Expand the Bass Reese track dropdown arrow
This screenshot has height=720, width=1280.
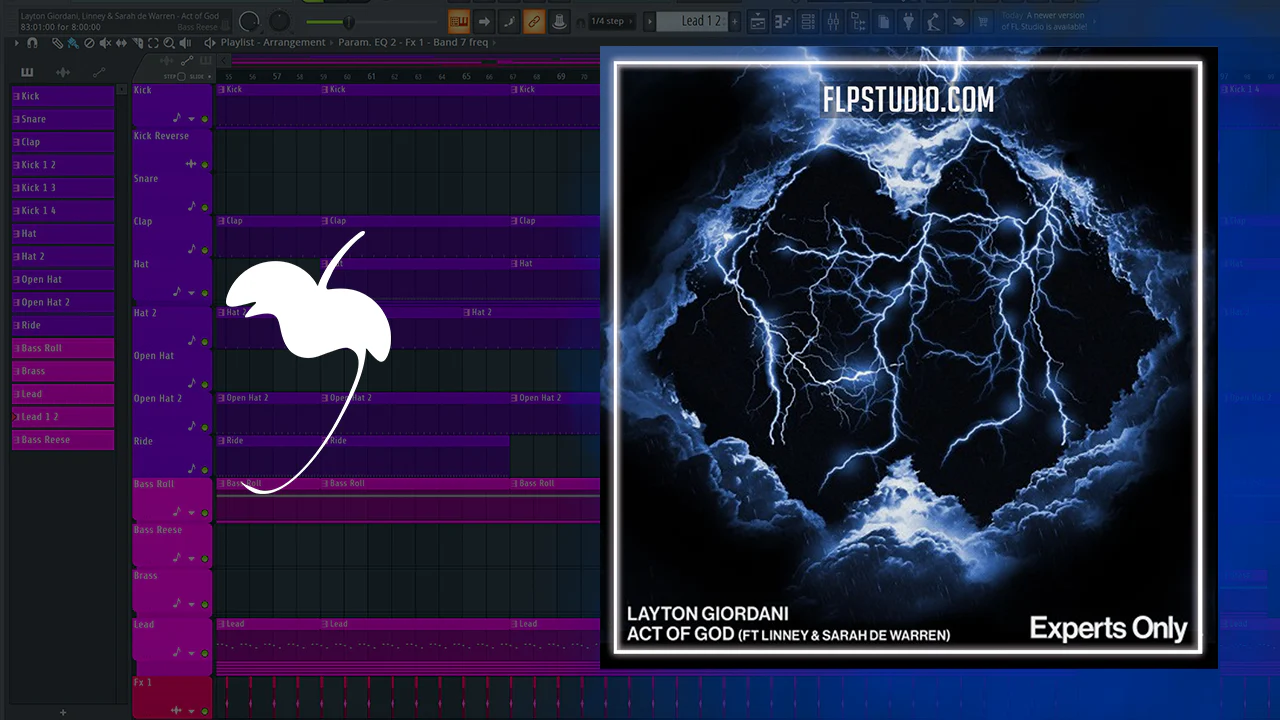(192, 559)
